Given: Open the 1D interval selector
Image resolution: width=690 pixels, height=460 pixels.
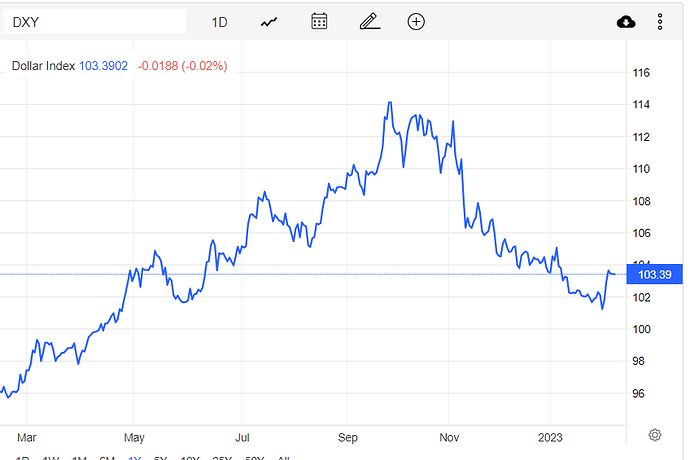Looking at the screenshot, I should (219, 22).
